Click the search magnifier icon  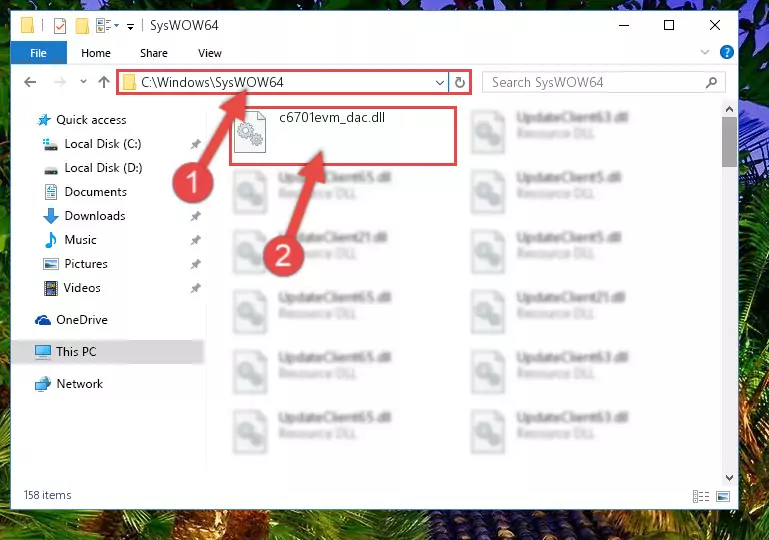point(712,82)
